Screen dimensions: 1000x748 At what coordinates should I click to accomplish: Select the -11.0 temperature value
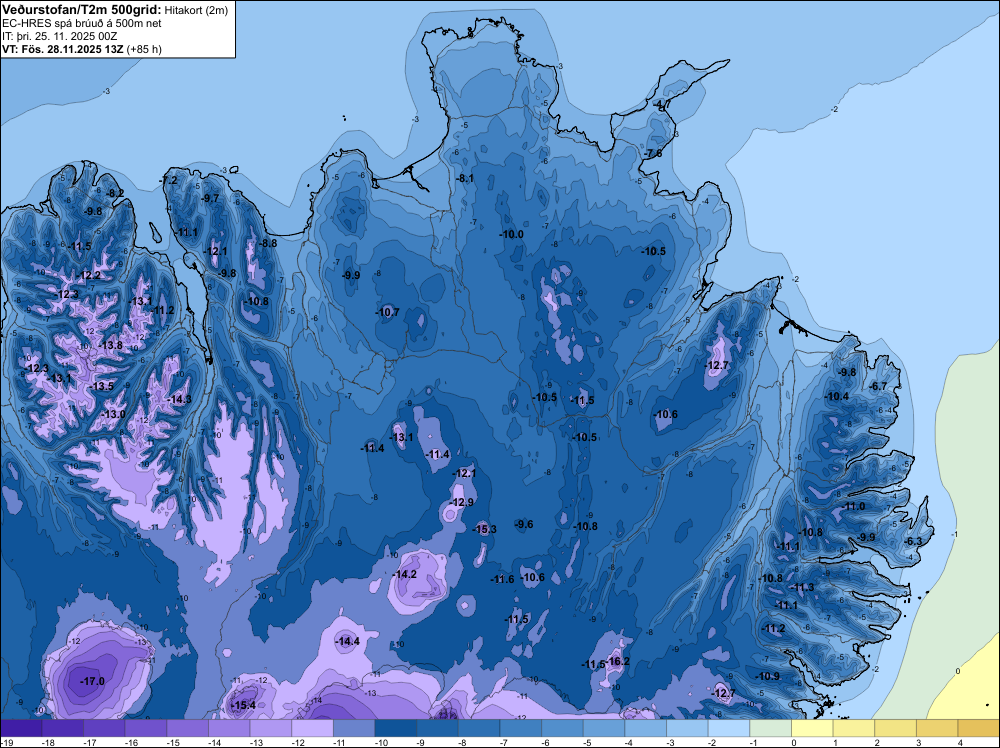[854, 507]
